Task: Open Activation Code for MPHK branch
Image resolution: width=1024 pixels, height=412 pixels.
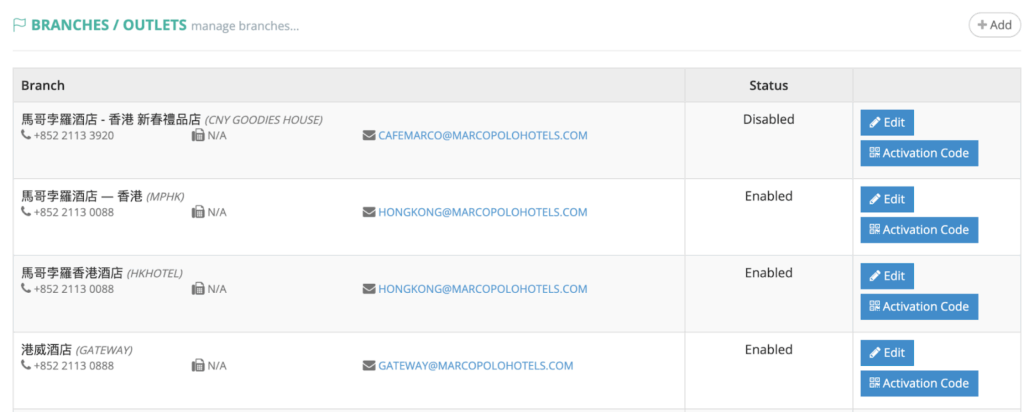Action: click(x=919, y=230)
